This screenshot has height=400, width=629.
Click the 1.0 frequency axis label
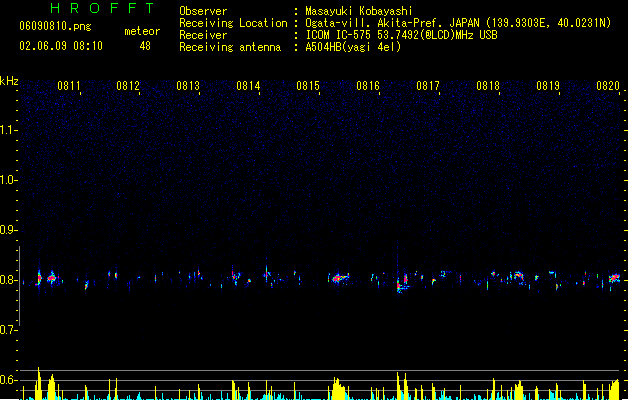click(8, 180)
